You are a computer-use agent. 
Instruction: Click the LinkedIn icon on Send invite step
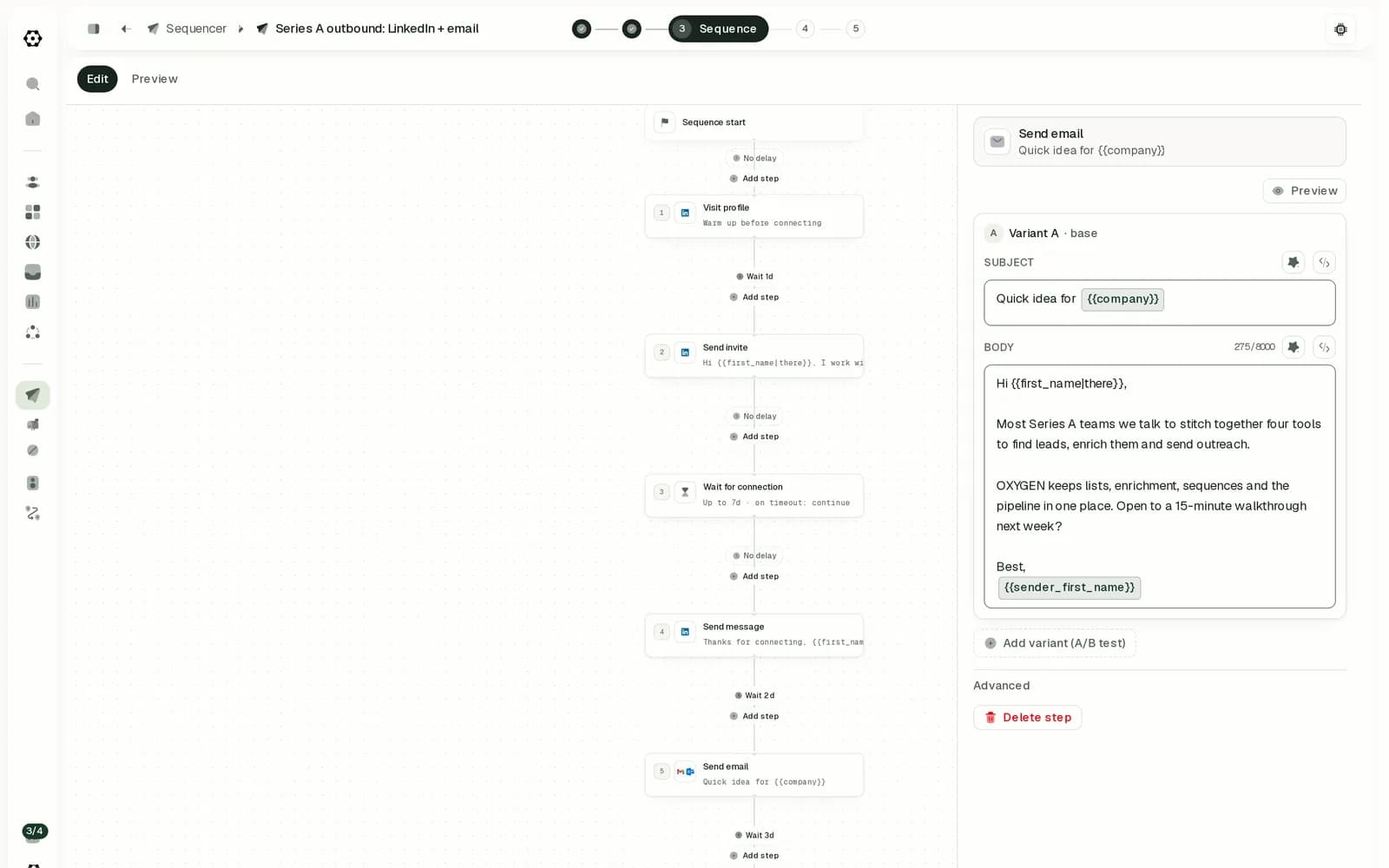tap(685, 352)
